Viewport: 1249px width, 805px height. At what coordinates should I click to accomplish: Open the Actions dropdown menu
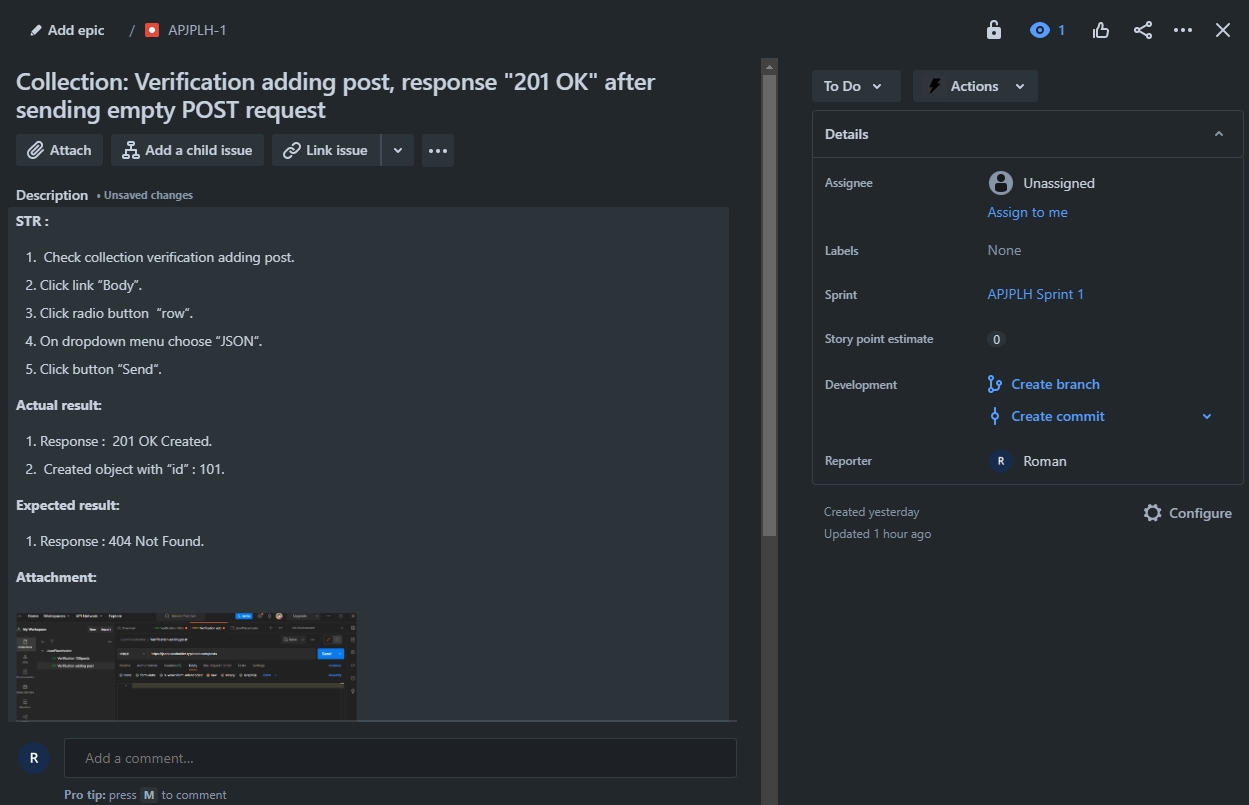(x=974, y=86)
